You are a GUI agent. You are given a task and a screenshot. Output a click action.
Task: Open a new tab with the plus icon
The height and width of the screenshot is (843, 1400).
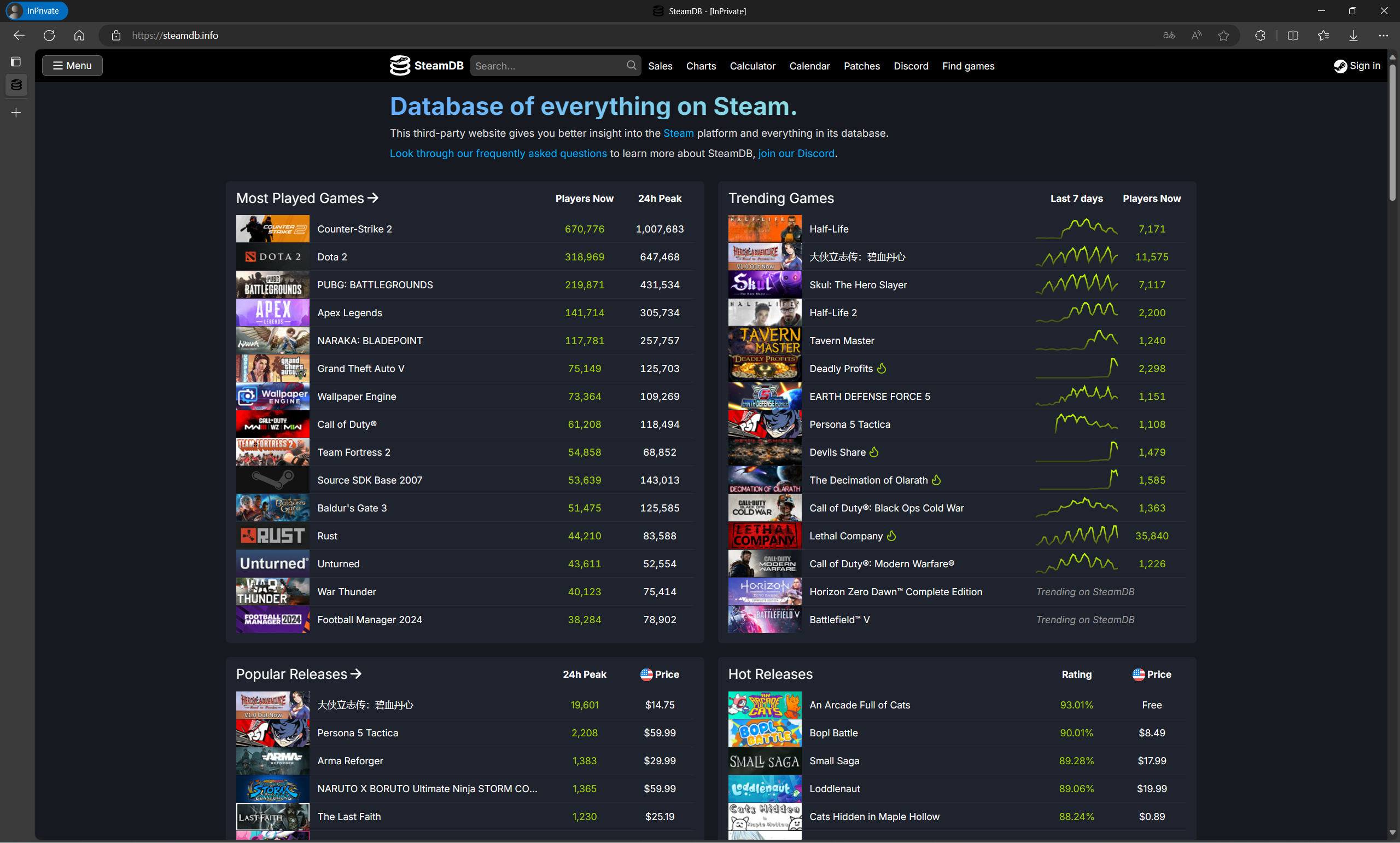point(16,113)
